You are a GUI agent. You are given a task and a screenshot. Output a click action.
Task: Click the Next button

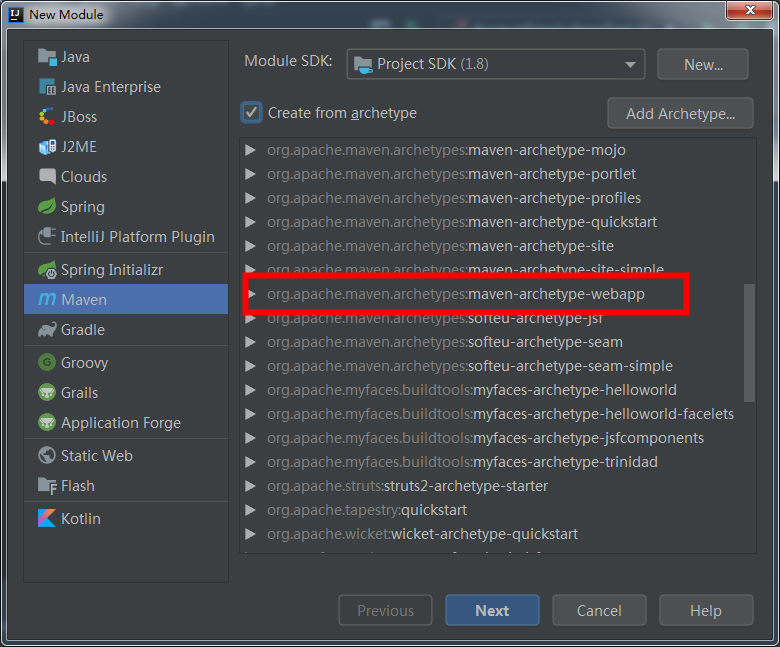(x=492, y=610)
